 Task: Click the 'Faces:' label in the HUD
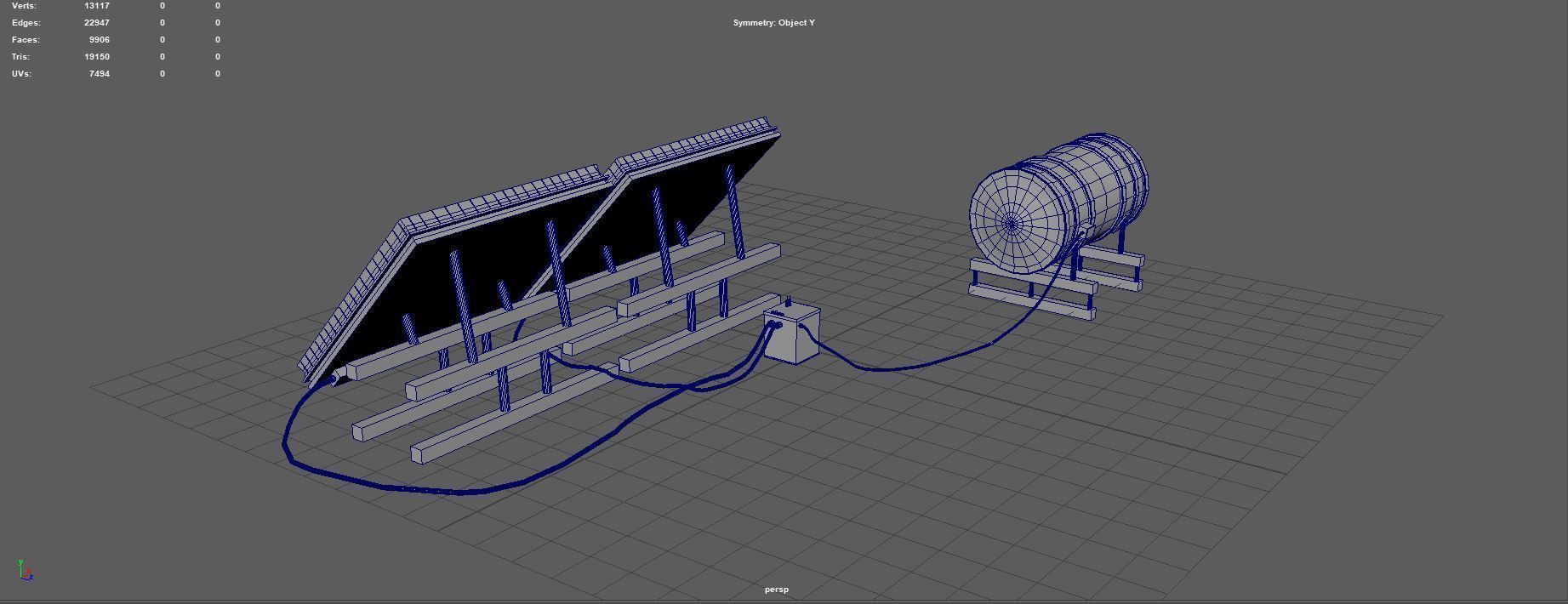tap(26, 40)
